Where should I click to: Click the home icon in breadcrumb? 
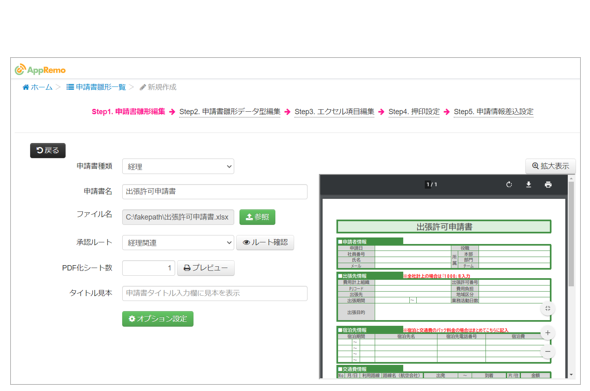coord(26,87)
